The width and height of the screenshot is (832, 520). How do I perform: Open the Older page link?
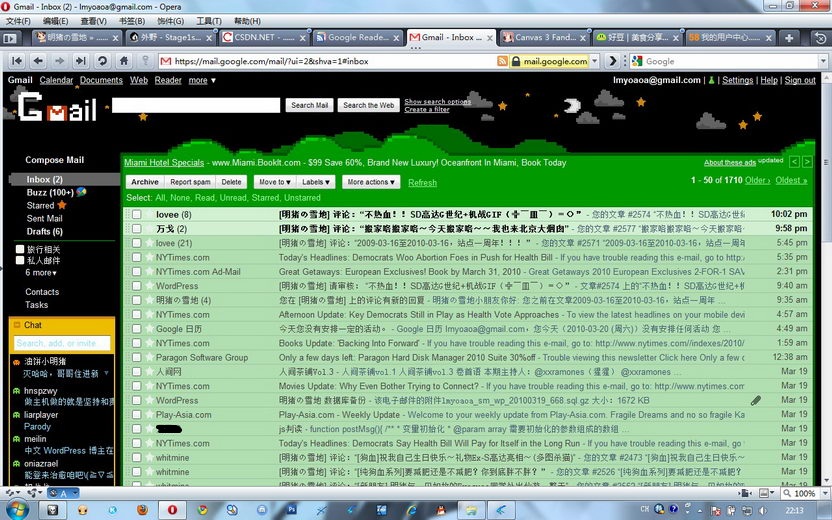757,180
